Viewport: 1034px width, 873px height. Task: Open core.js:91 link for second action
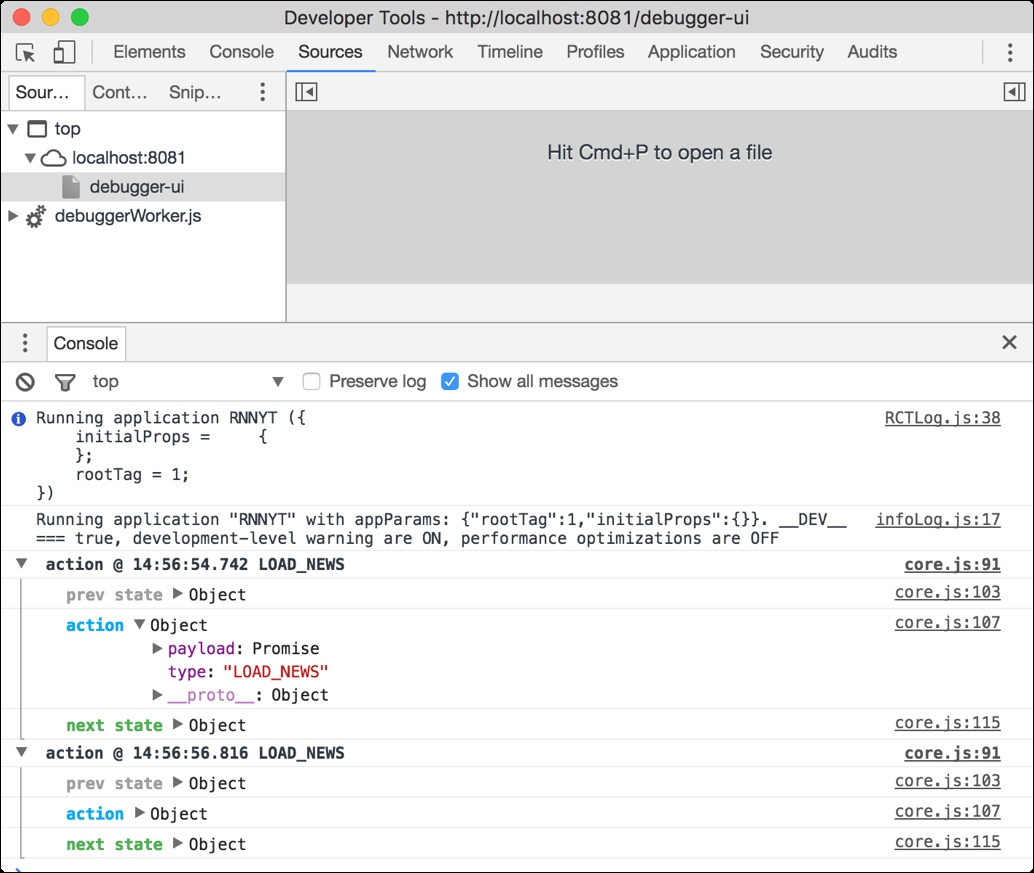tap(952, 753)
